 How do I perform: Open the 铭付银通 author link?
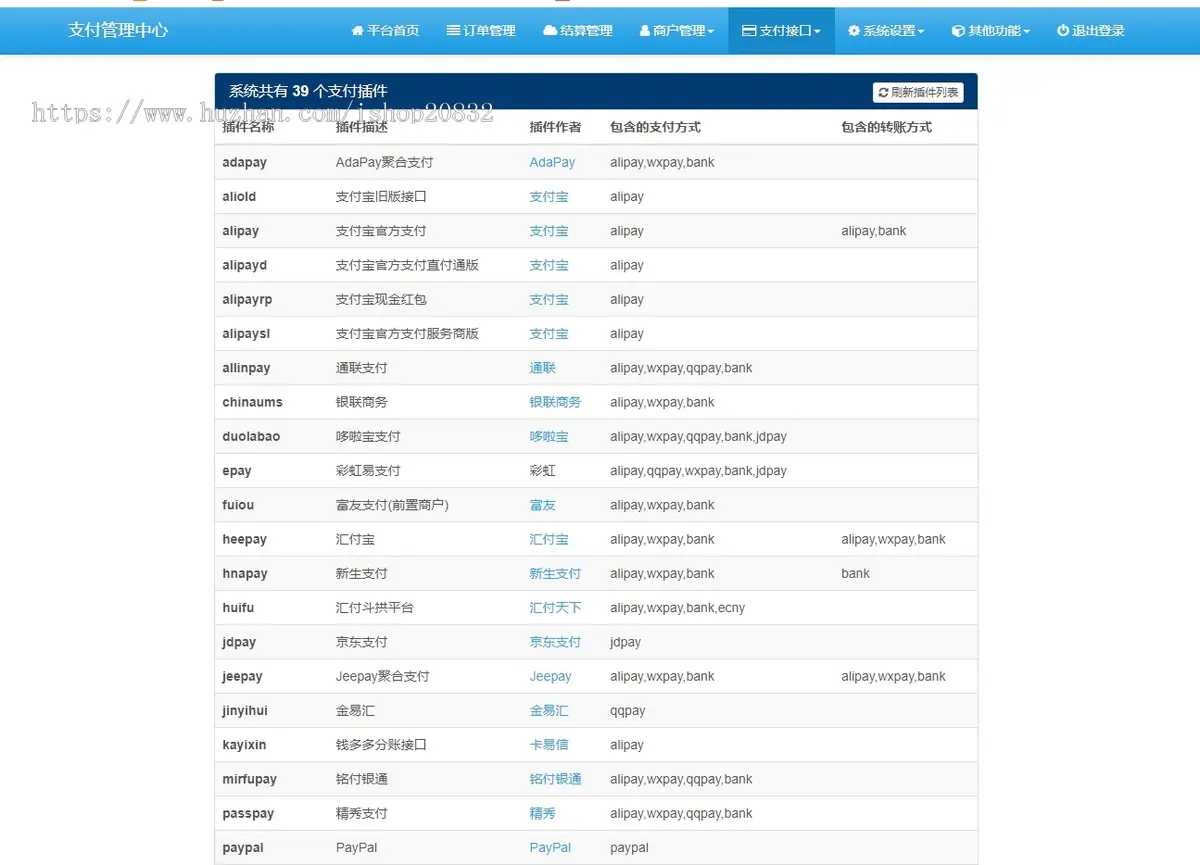555,779
